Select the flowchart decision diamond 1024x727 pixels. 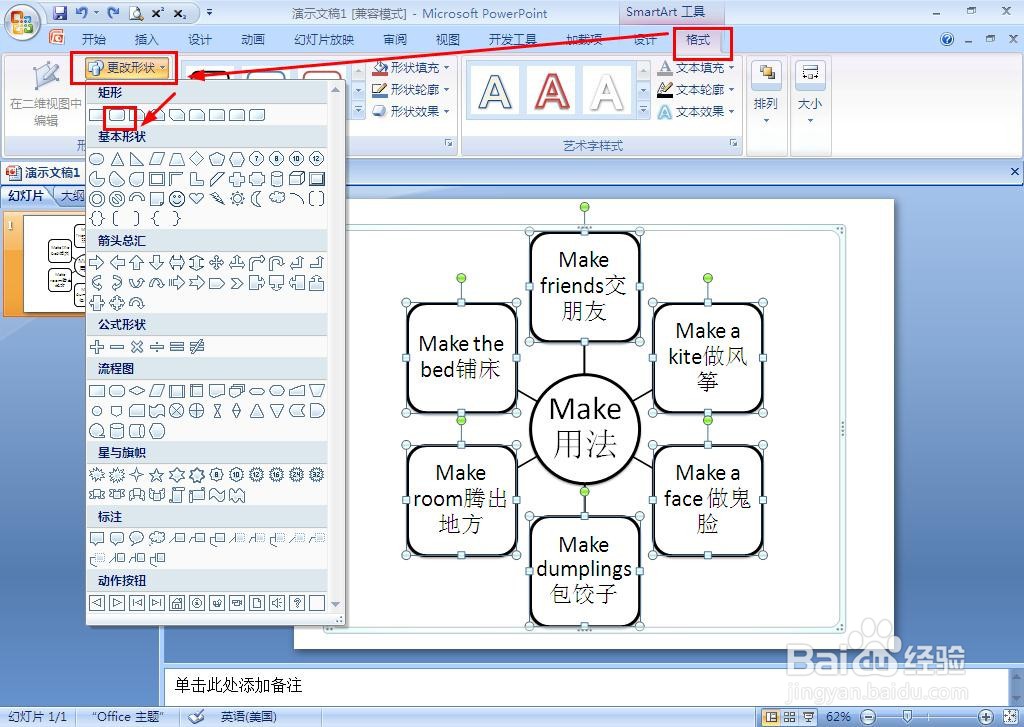pos(136,391)
